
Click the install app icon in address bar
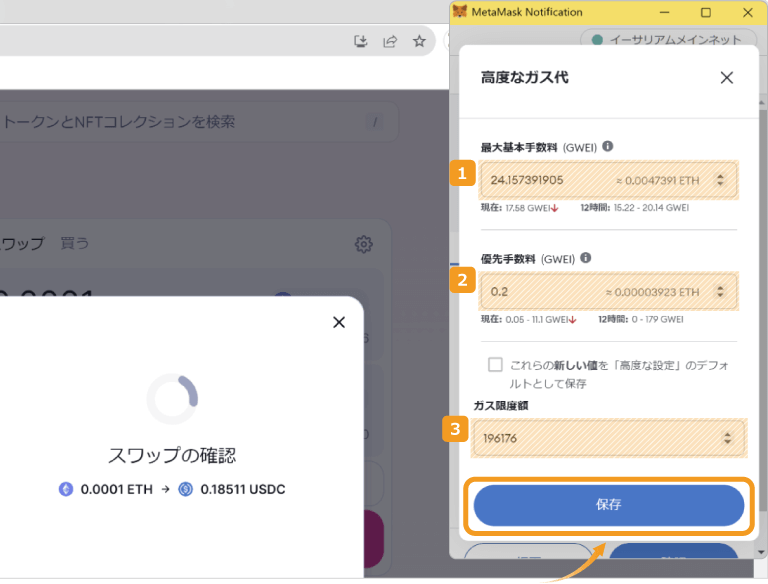click(x=361, y=41)
